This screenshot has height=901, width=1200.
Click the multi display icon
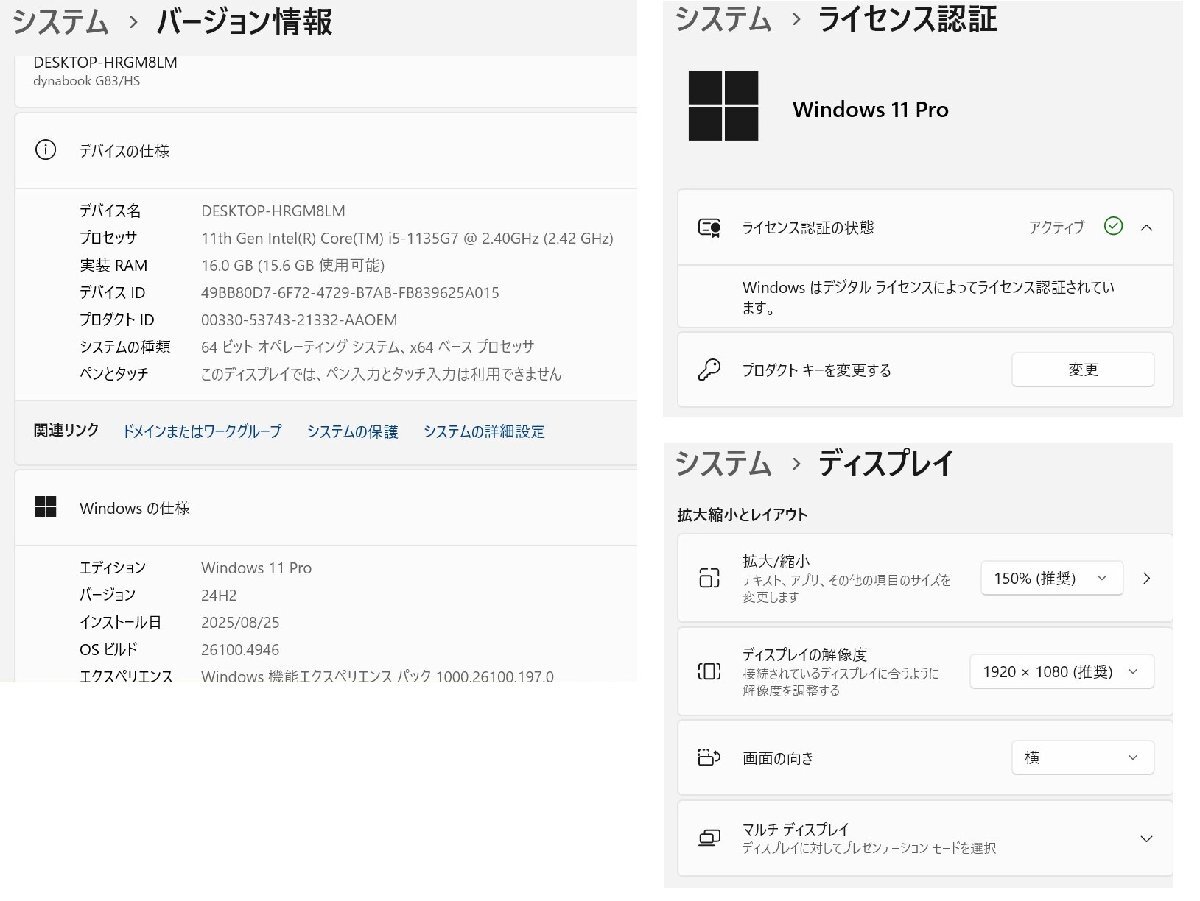[709, 838]
